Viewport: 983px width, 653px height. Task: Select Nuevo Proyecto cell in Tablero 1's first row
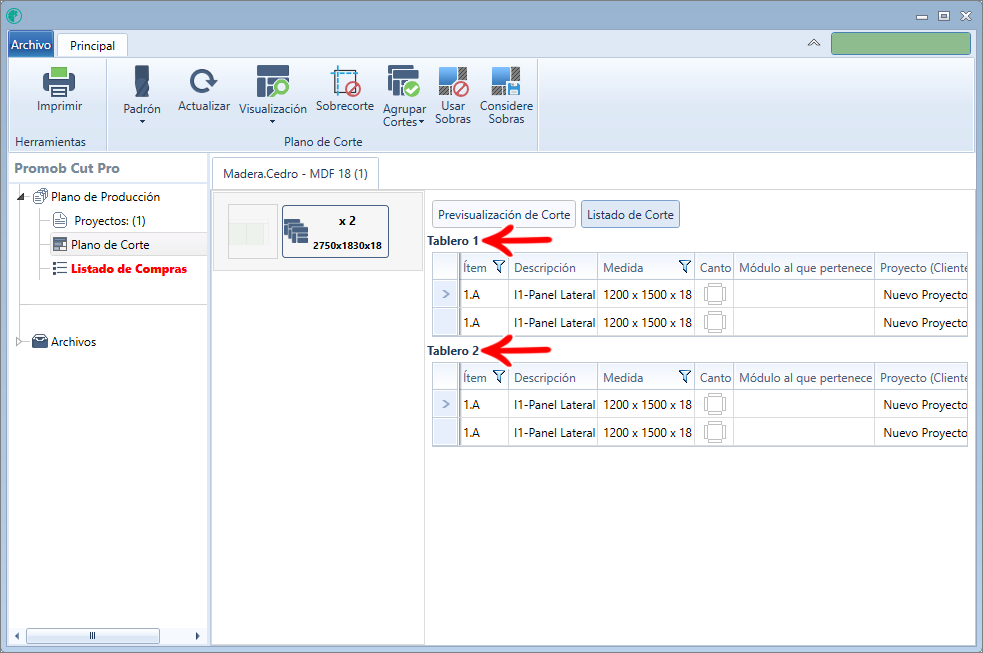point(922,294)
